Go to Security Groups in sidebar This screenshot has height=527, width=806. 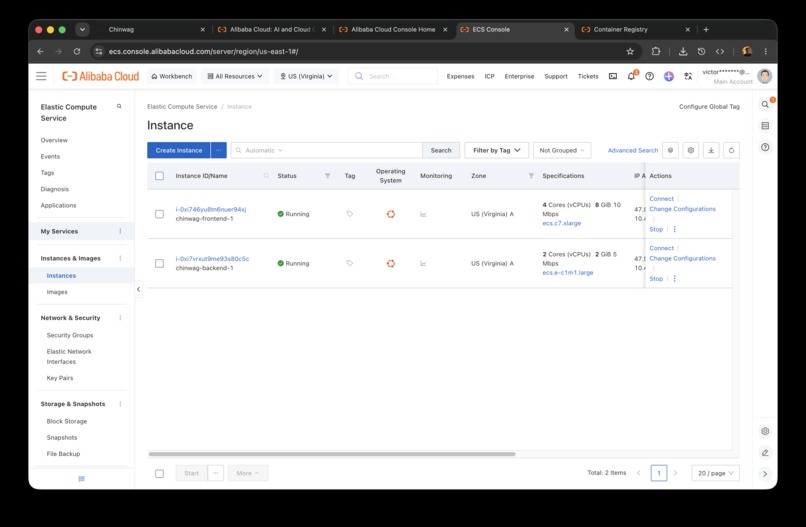(70, 335)
